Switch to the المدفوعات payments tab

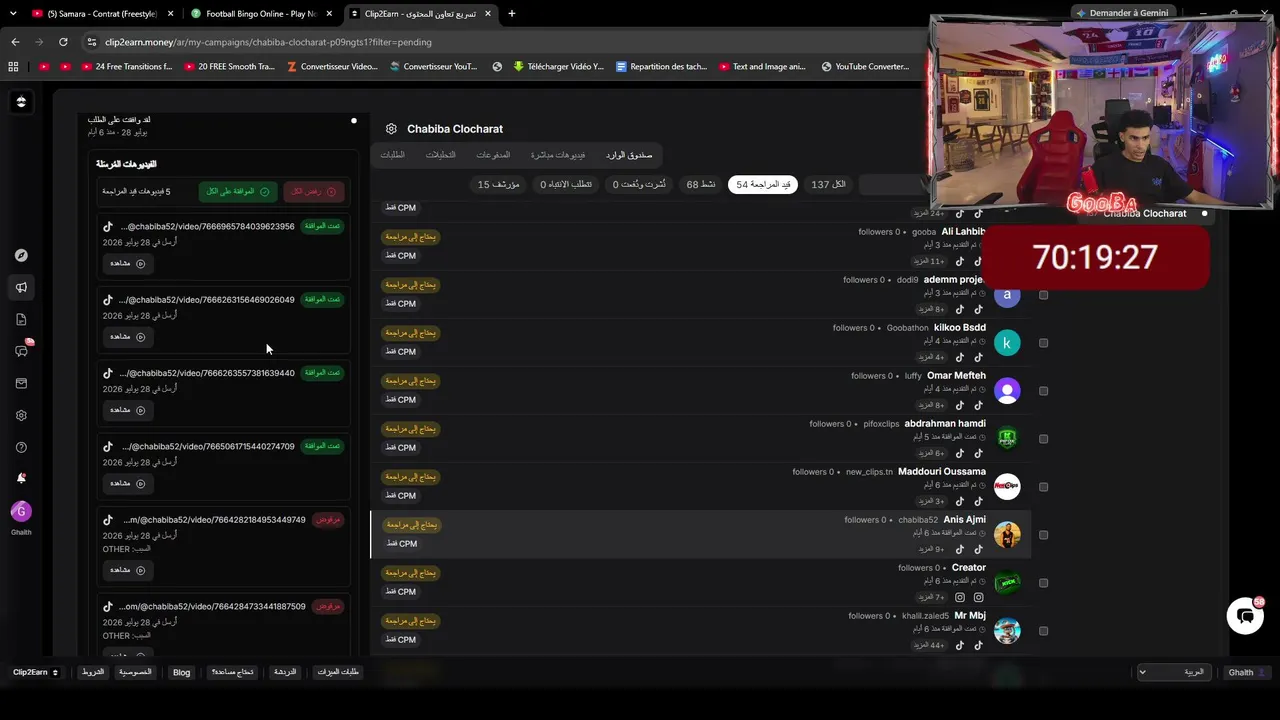point(493,155)
